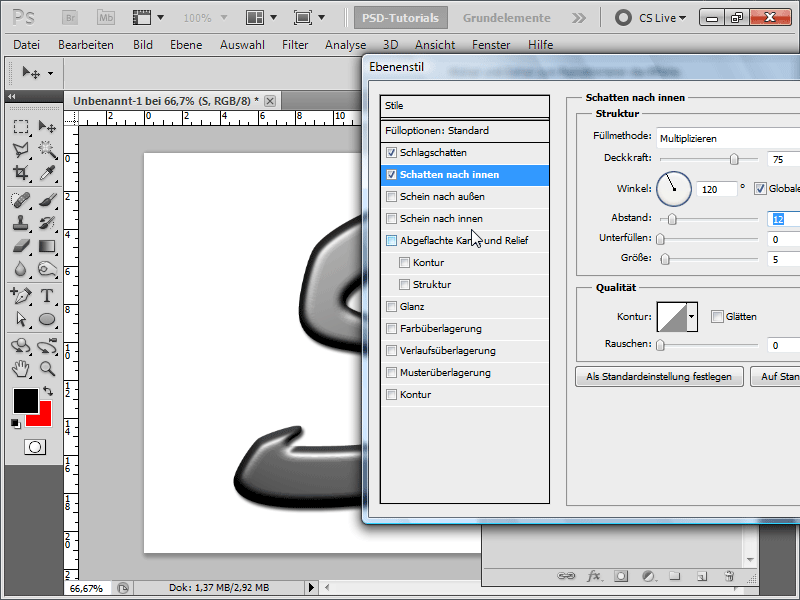Image resolution: width=800 pixels, height=600 pixels.
Task: Open the Kontur curve picker dropdown
Action: tap(692, 317)
